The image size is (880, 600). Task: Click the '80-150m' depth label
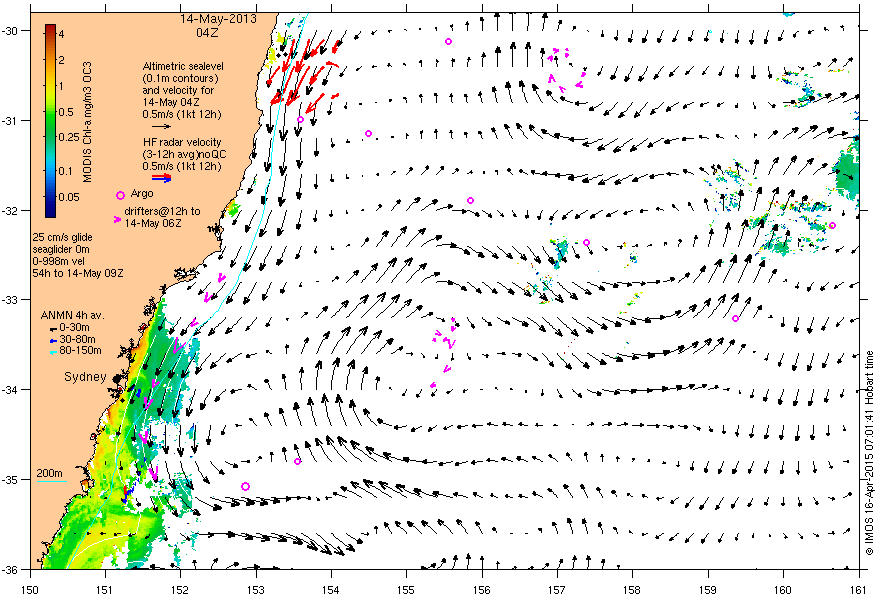[80, 351]
